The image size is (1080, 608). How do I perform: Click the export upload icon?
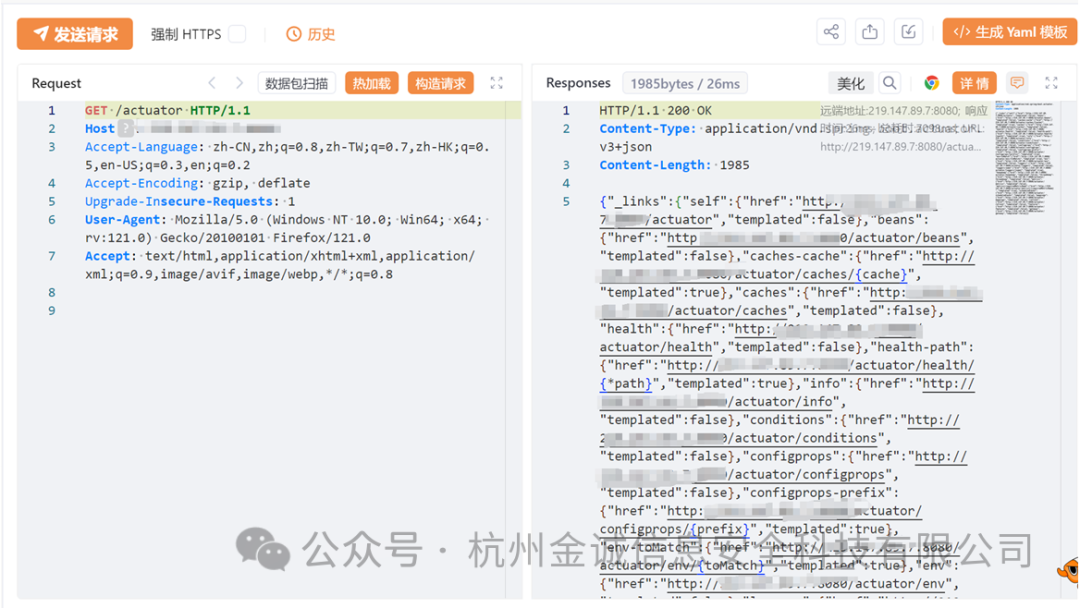870,32
